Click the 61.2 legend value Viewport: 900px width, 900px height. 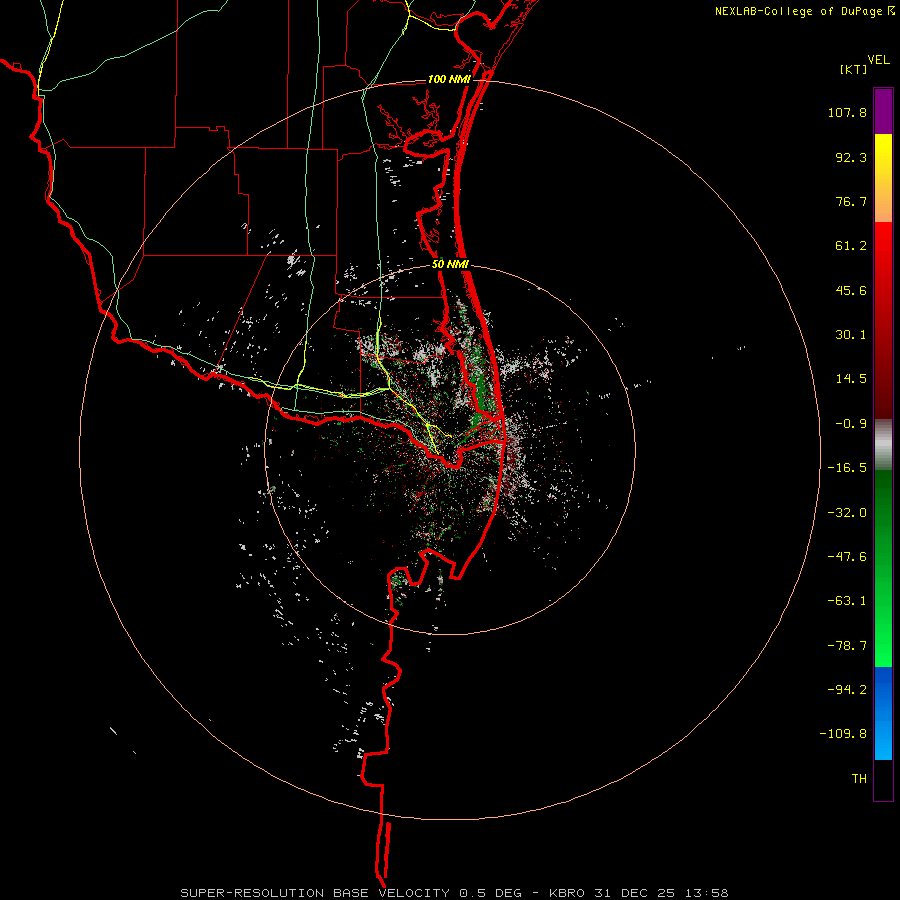(x=851, y=246)
